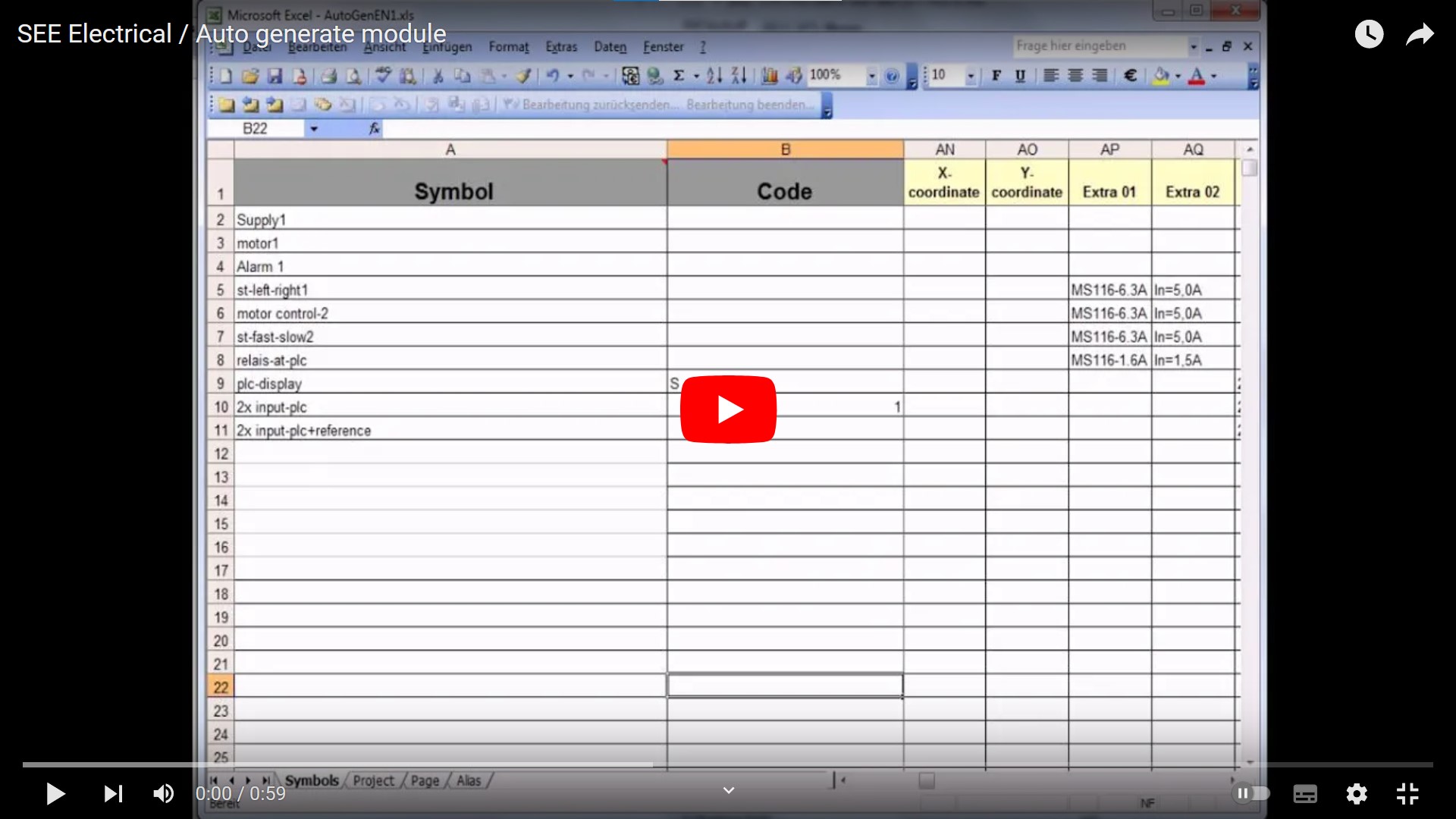Image resolution: width=1456 pixels, height=819 pixels.
Task: Select the motor1 cell in column A
Action: pyautogui.click(x=450, y=243)
